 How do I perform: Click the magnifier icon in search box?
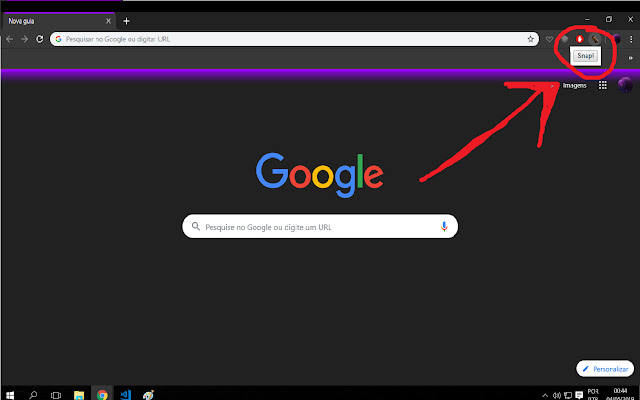pos(196,227)
